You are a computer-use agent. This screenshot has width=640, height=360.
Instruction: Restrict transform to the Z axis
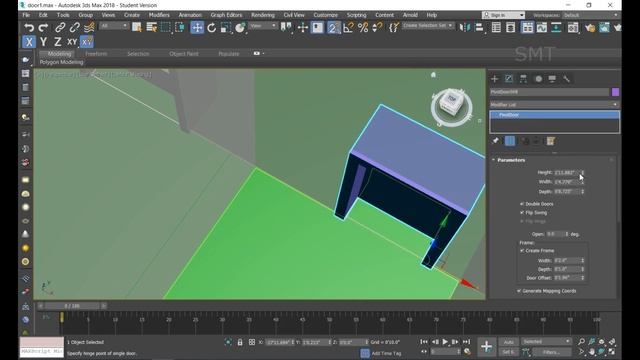[58, 42]
